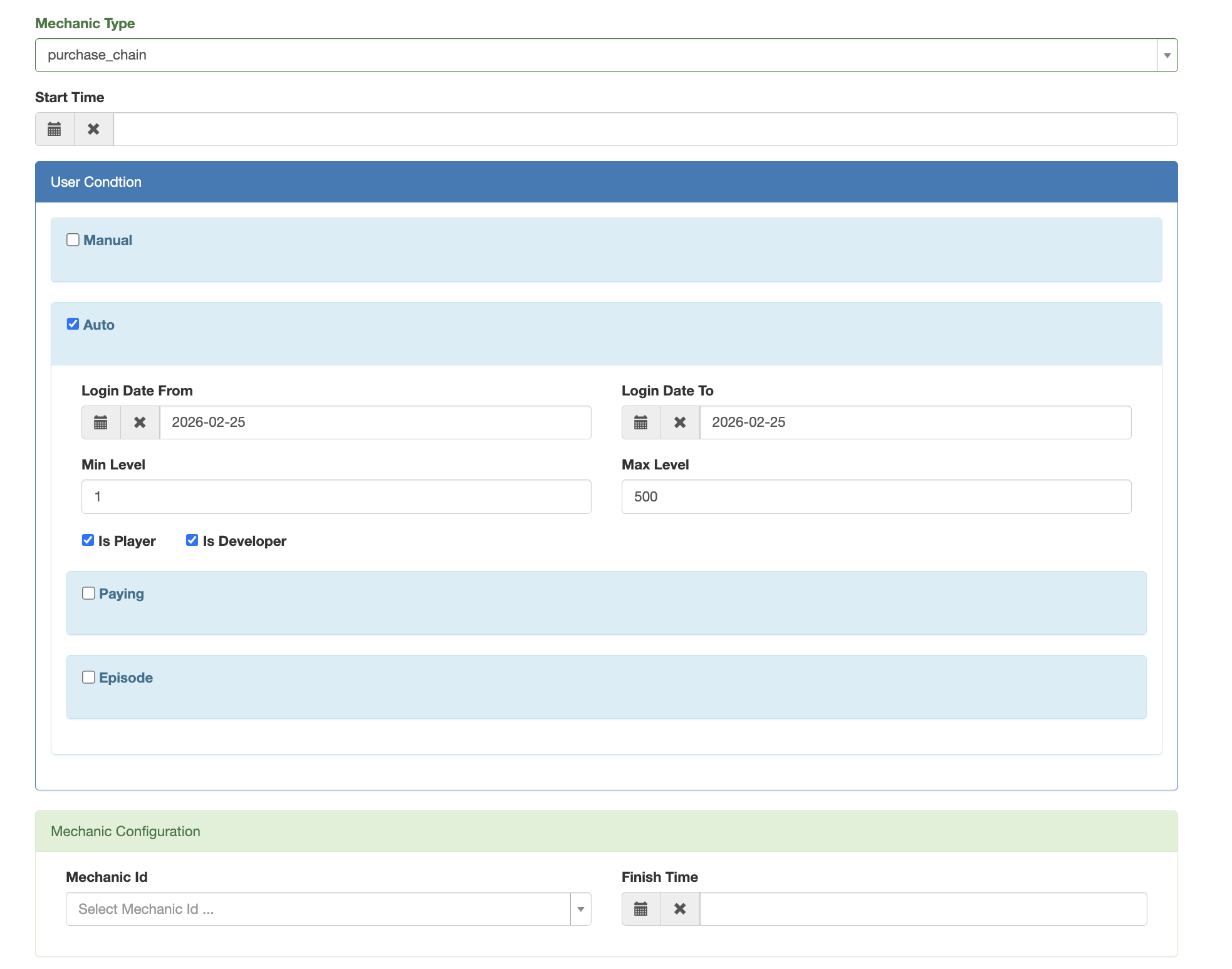Click the Mechanic Configuration section header
Screen dimensions: 1232x969
tap(606, 831)
